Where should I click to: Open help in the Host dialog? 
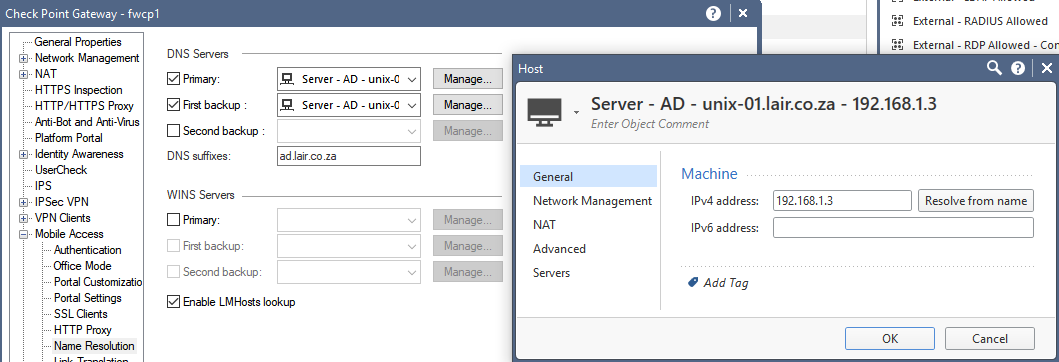(1018, 68)
